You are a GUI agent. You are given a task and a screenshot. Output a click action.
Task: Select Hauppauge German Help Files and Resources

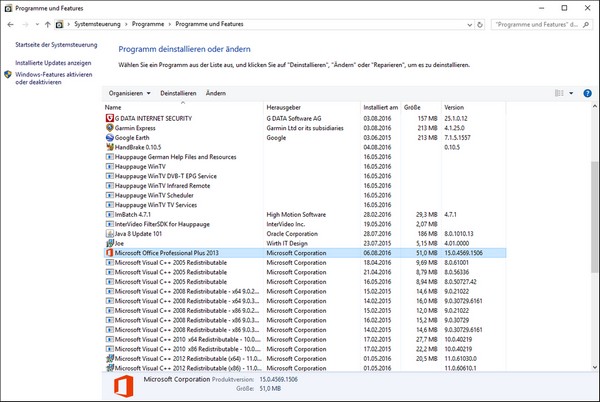click(305, 156)
